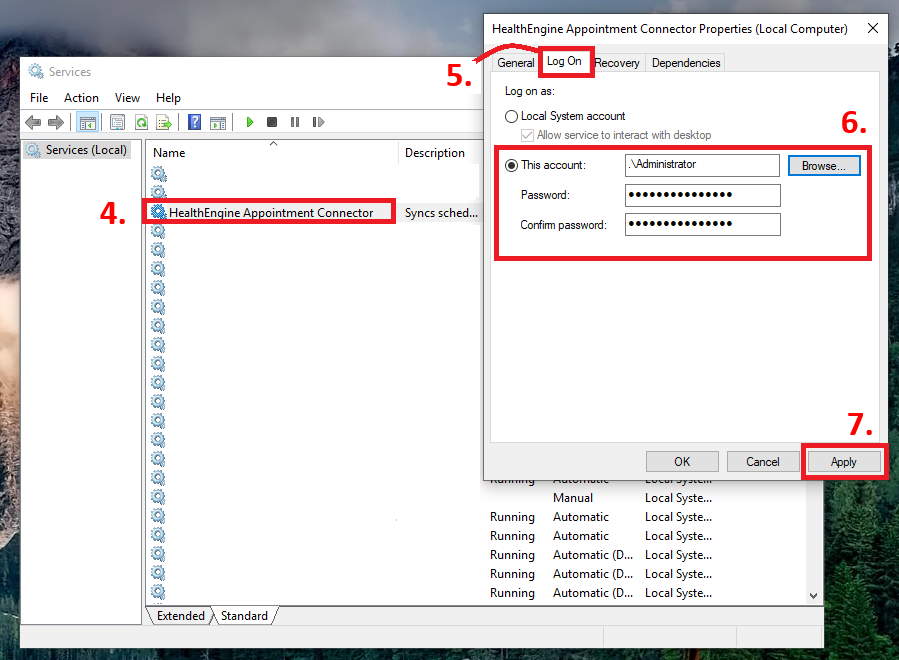Viewport: 899px width, 660px height.
Task: Click the Stop Service square icon
Action: tap(272, 122)
